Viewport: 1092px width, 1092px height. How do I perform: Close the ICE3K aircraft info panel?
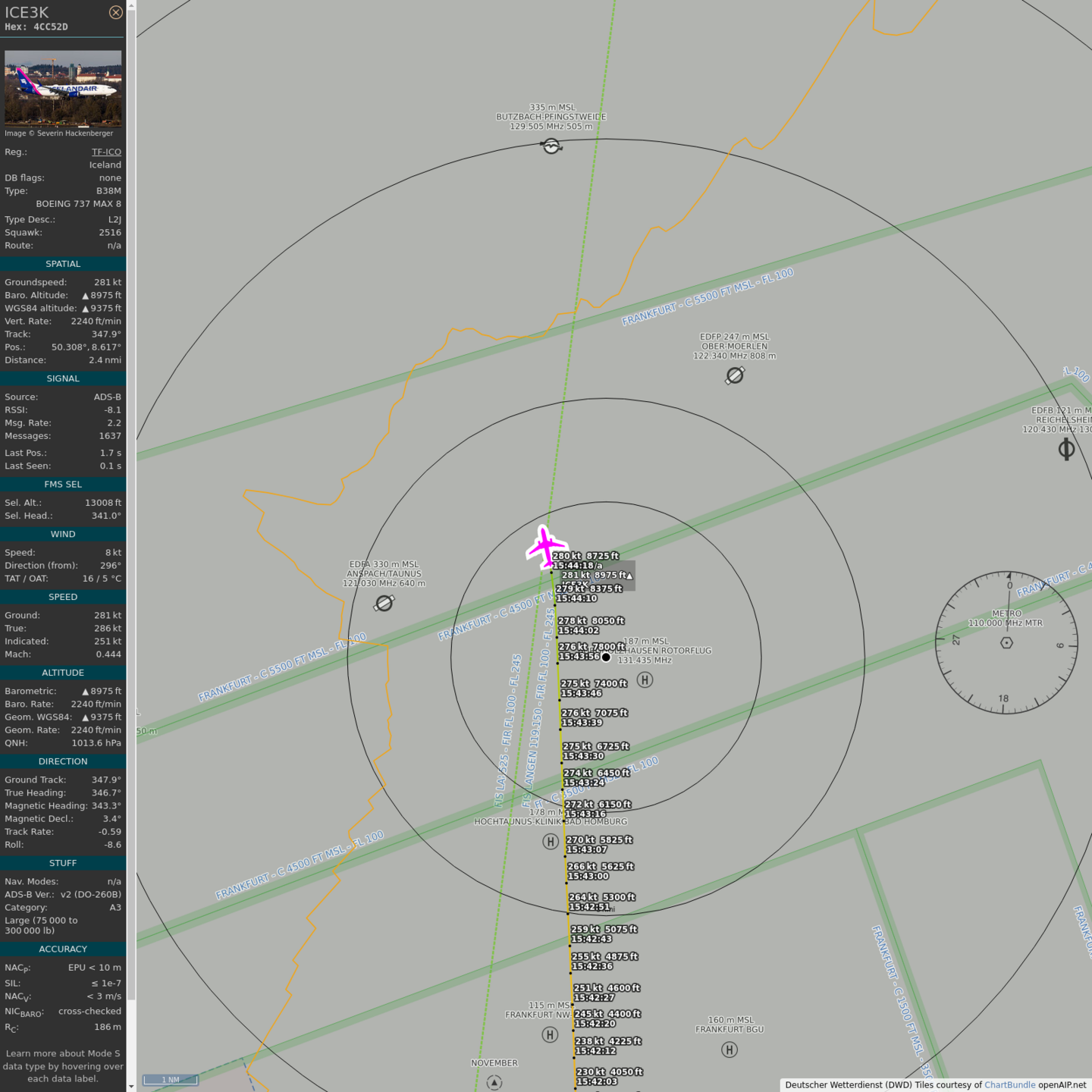click(x=115, y=12)
